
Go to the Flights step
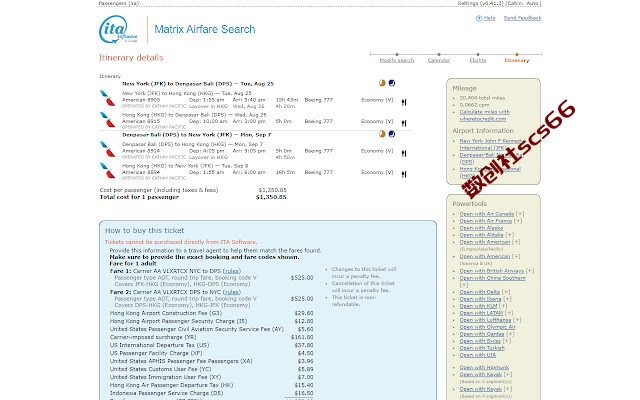point(478,60)
